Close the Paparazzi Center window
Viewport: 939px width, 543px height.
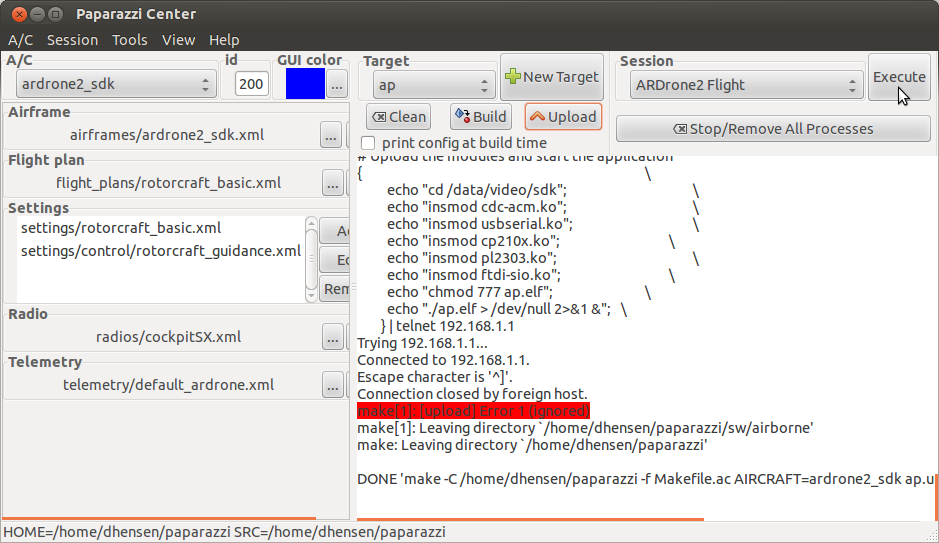[x=19, y=14]
